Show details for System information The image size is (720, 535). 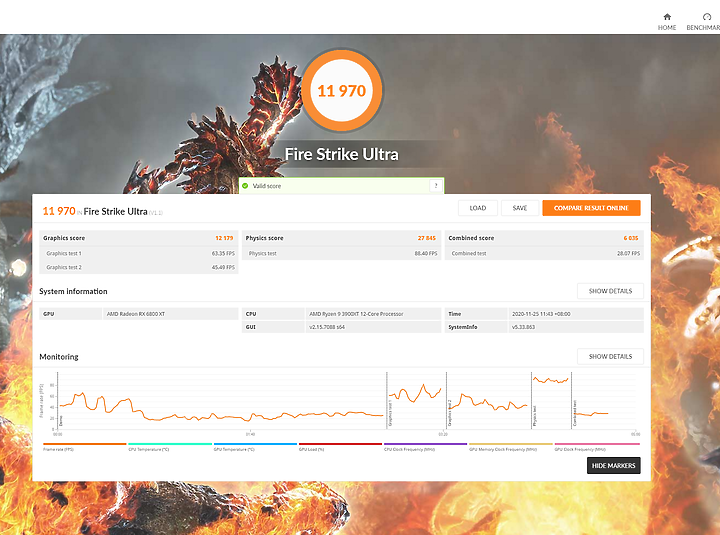coord(610,291)
